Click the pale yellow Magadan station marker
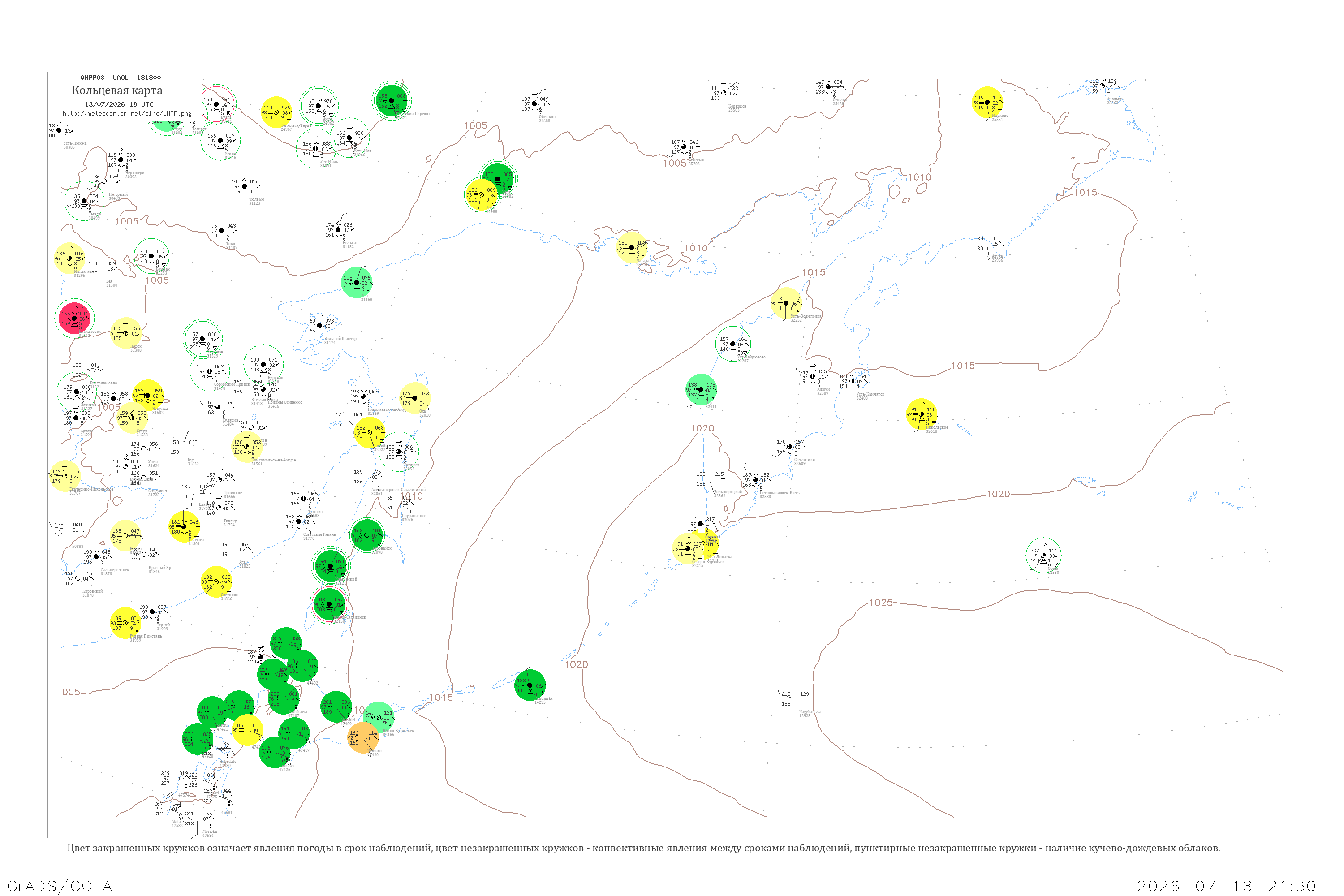This screenshot has height=896, width=1344. (x=631, y=247)
